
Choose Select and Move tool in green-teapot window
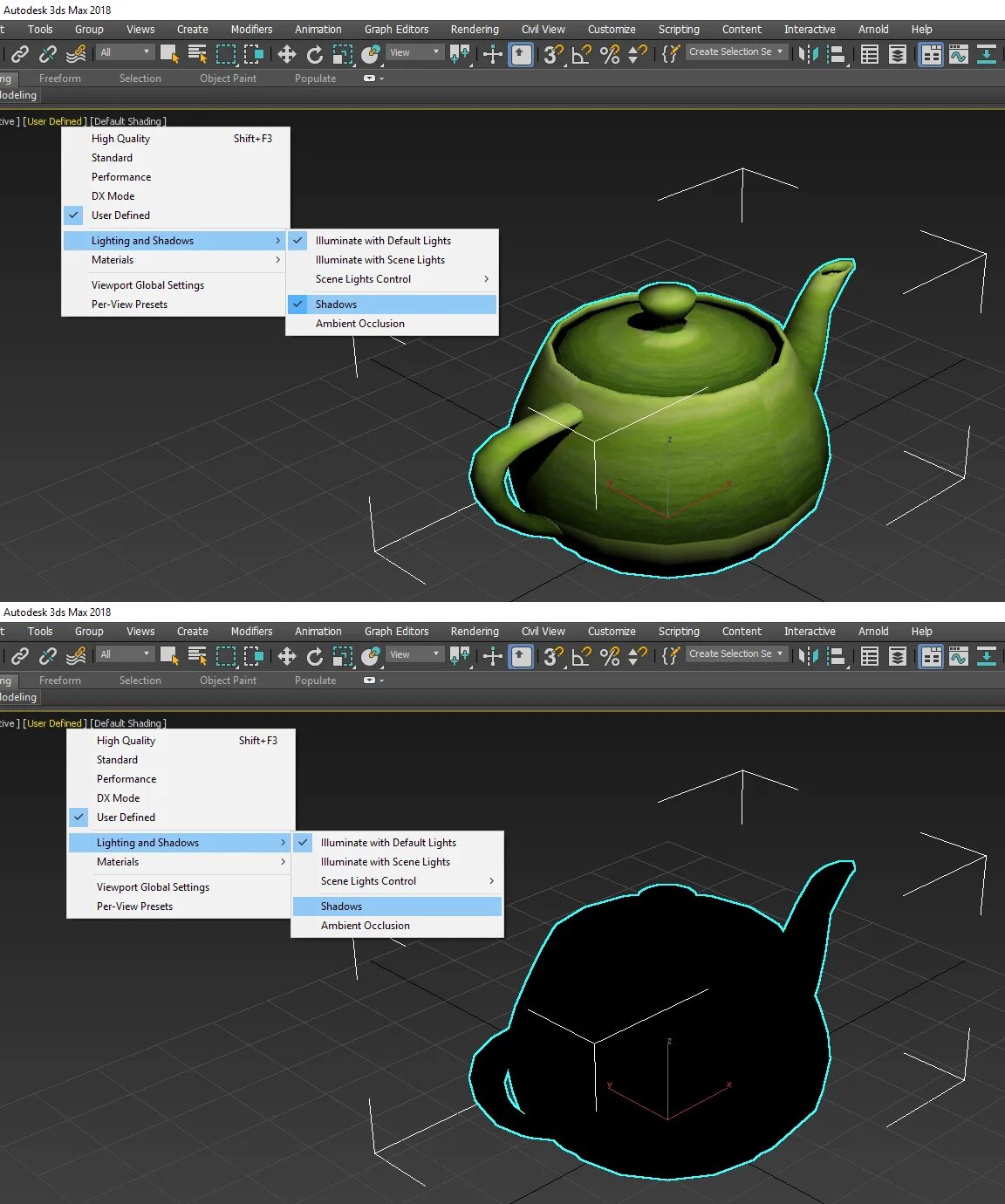tap(287, 54)
